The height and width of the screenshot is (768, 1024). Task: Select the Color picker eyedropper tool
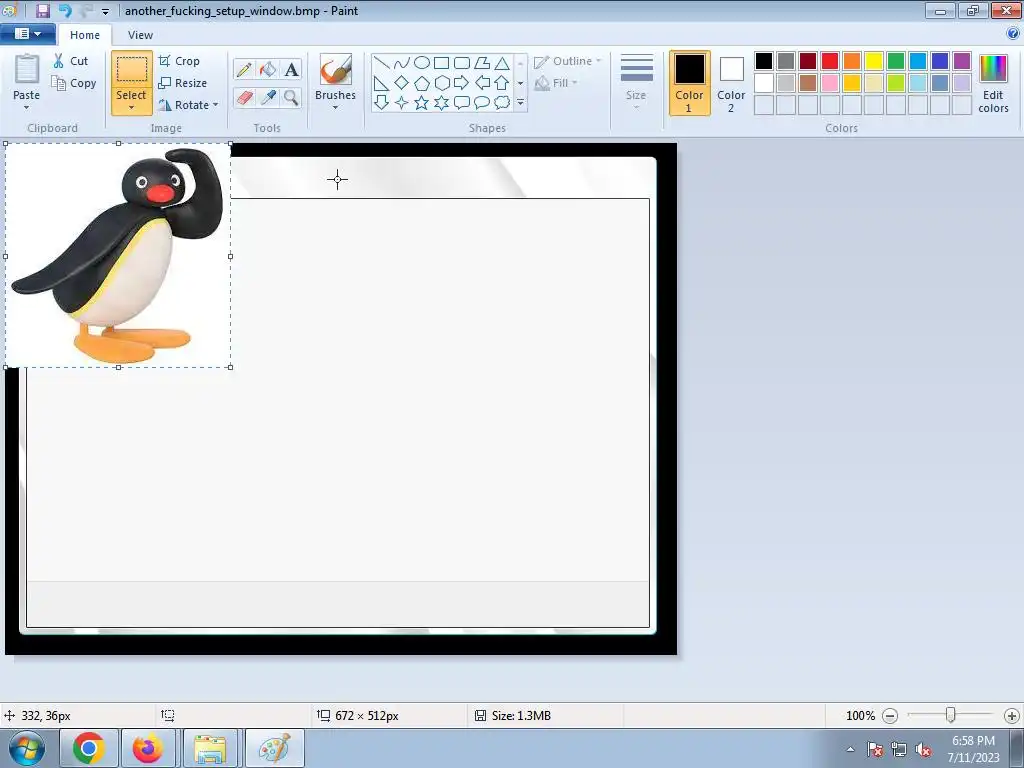[268, 97]
